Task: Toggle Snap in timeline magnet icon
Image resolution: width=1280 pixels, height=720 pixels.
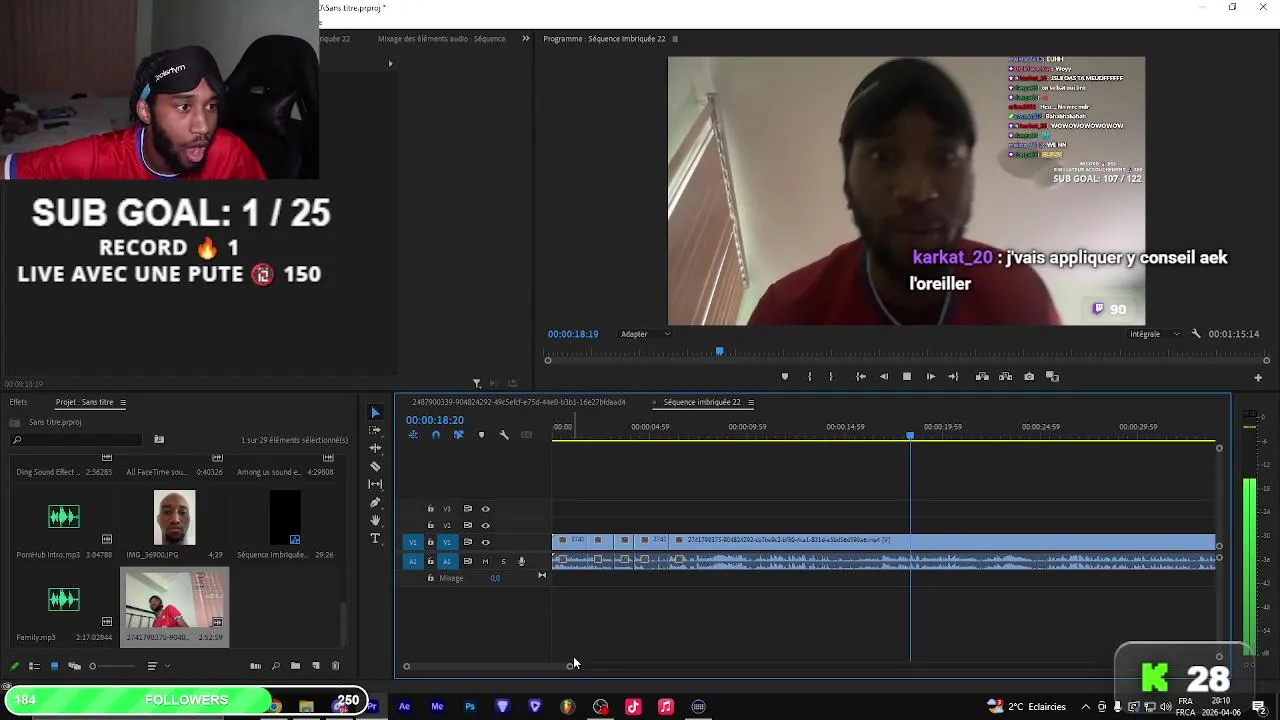Action: pos(435,435)
